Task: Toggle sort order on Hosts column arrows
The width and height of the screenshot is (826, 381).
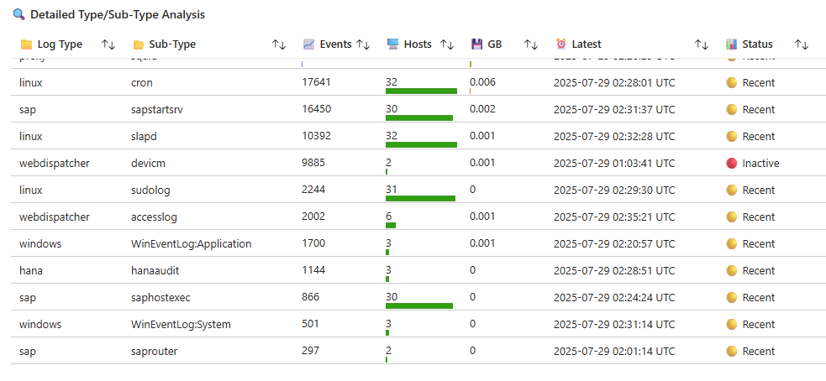Action: click(x=447, y=45)
